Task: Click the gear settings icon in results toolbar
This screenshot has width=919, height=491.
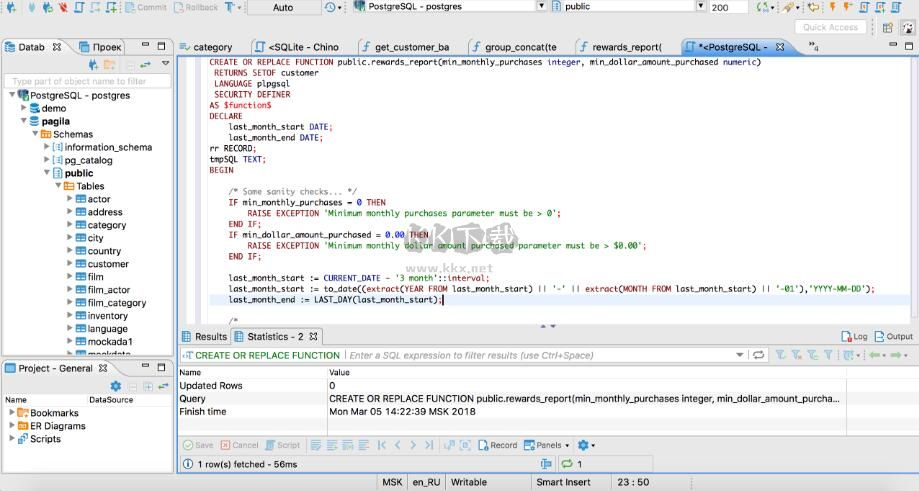Action: point(584,445)
